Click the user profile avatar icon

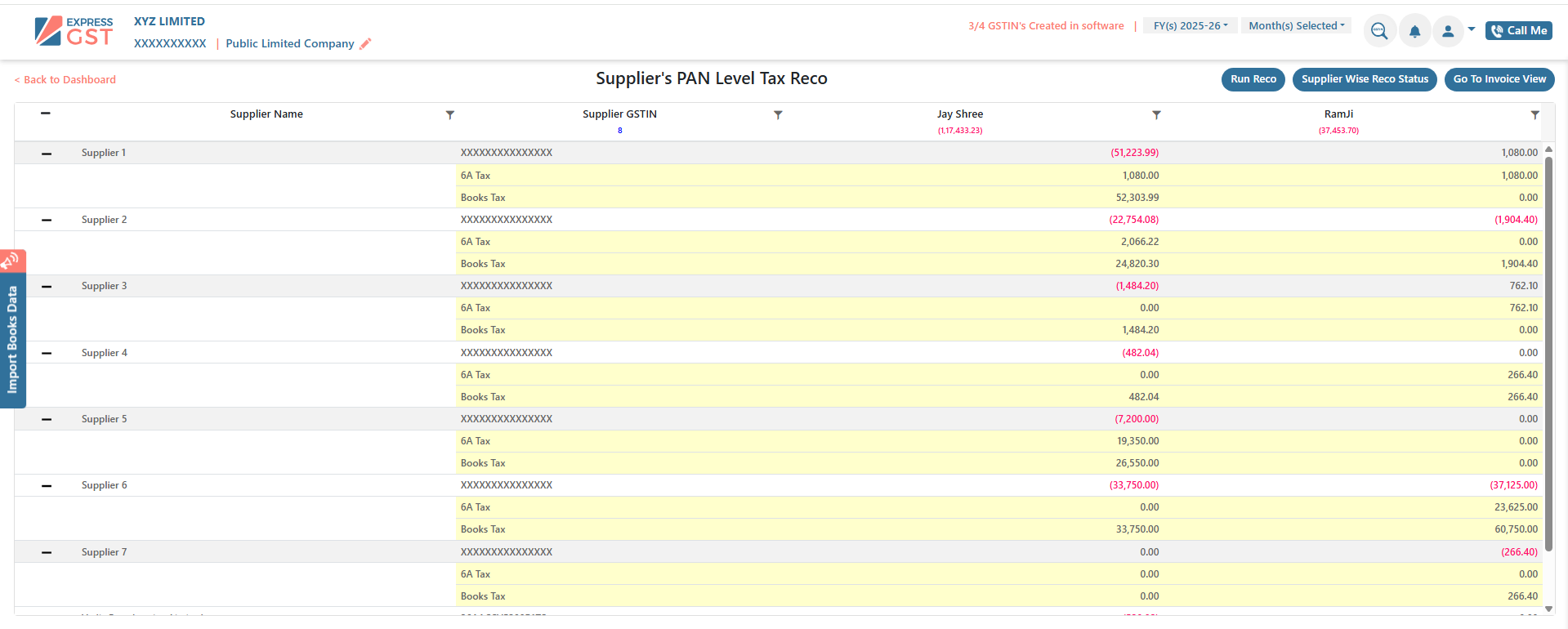[1447, 31]
